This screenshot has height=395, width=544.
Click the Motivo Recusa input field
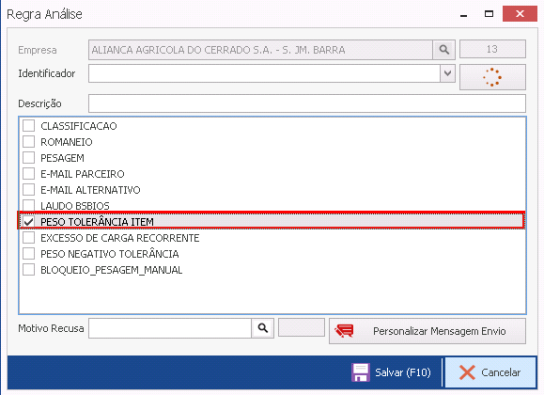coord(170,328)
